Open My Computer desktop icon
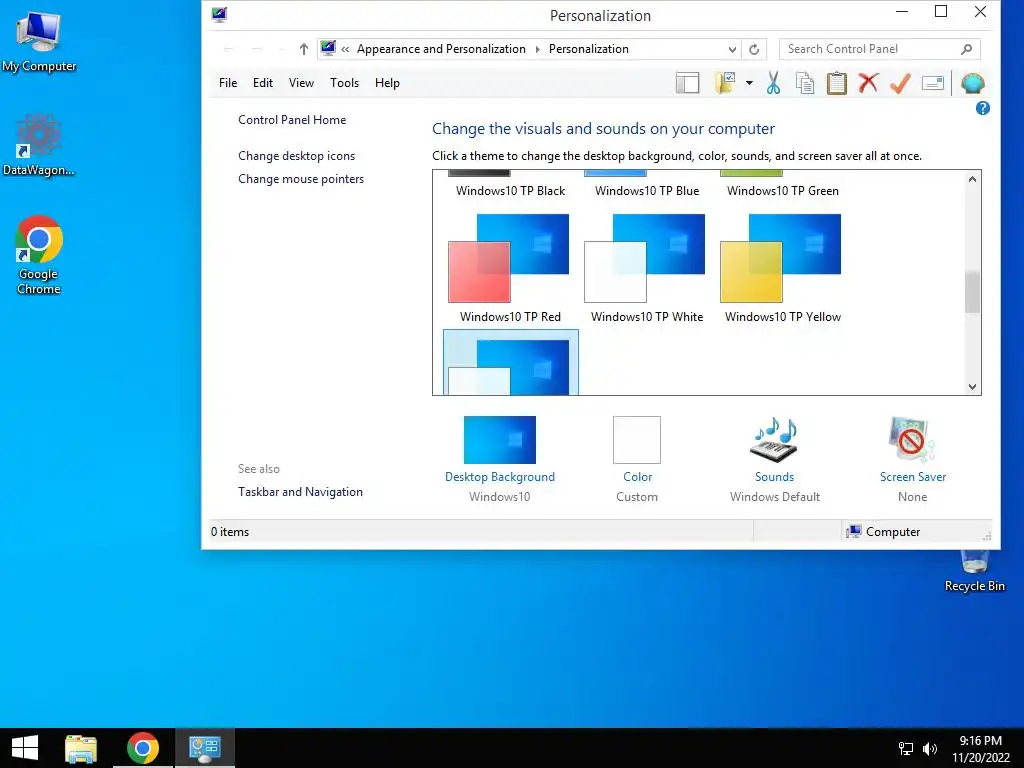This screenshot has height=768, width=1024. point(39,40)
